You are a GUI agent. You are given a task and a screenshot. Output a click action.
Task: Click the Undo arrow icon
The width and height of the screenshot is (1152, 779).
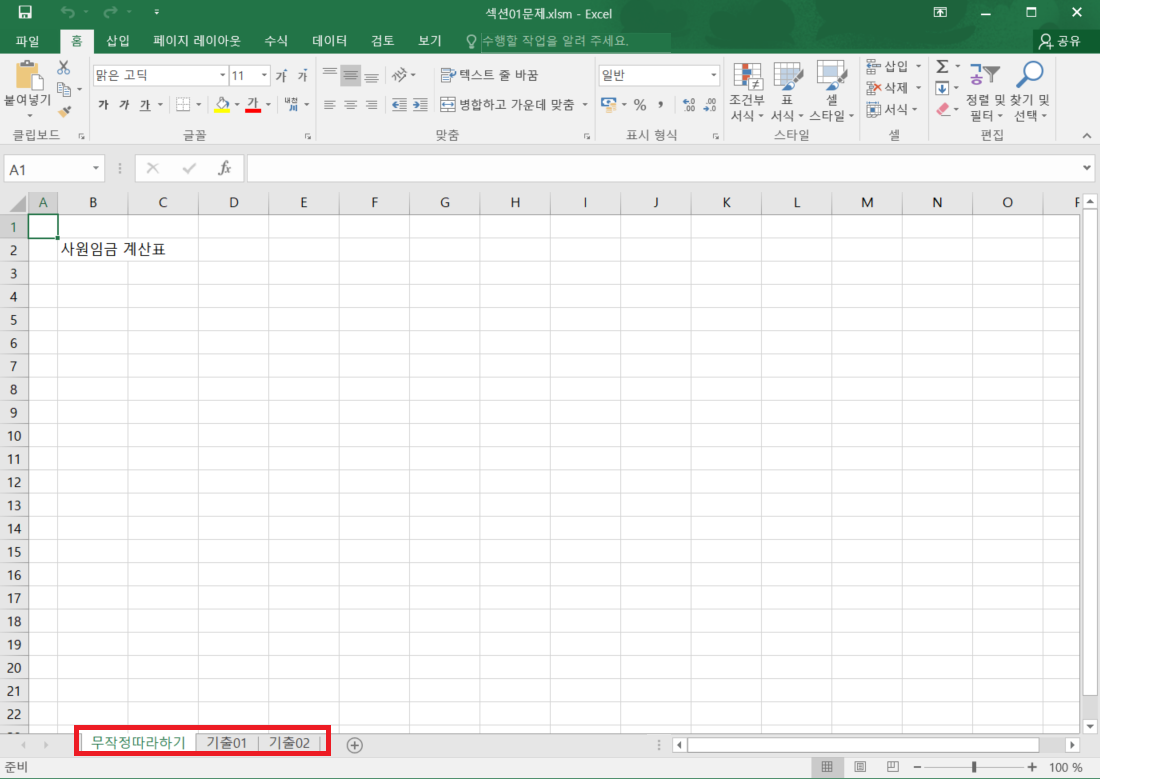click(x=68, y=12)
